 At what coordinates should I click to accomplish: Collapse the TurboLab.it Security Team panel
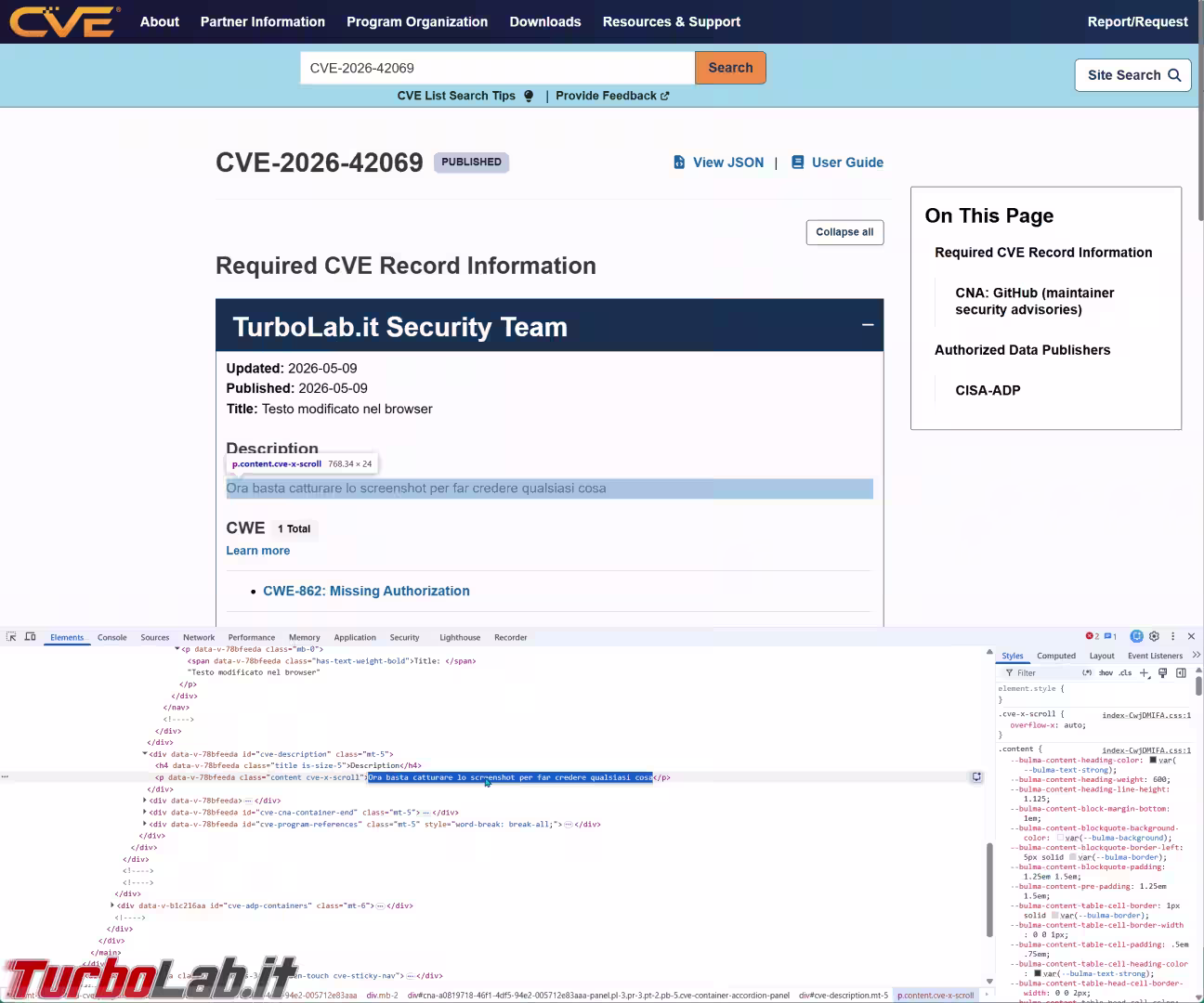pyautogui.click(x=868, y=325)
